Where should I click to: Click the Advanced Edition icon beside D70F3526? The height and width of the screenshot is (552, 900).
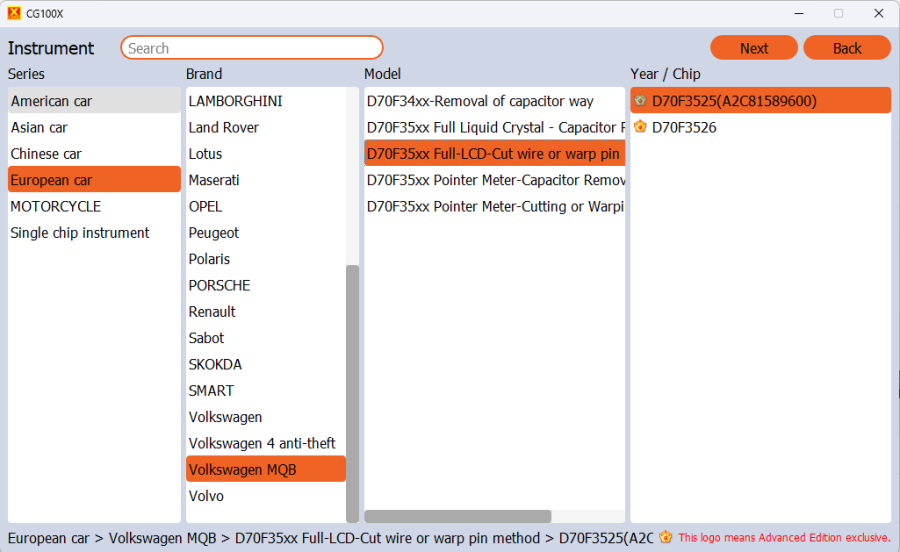(640, 127)
